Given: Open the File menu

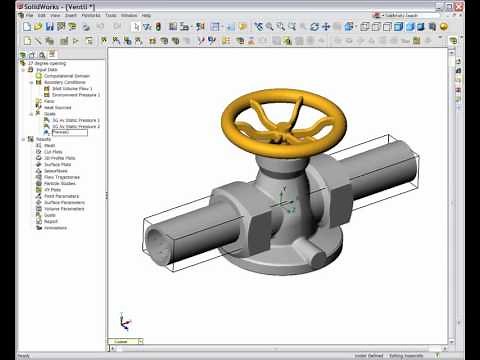Looking at the screenshot, I should [29, 15].
